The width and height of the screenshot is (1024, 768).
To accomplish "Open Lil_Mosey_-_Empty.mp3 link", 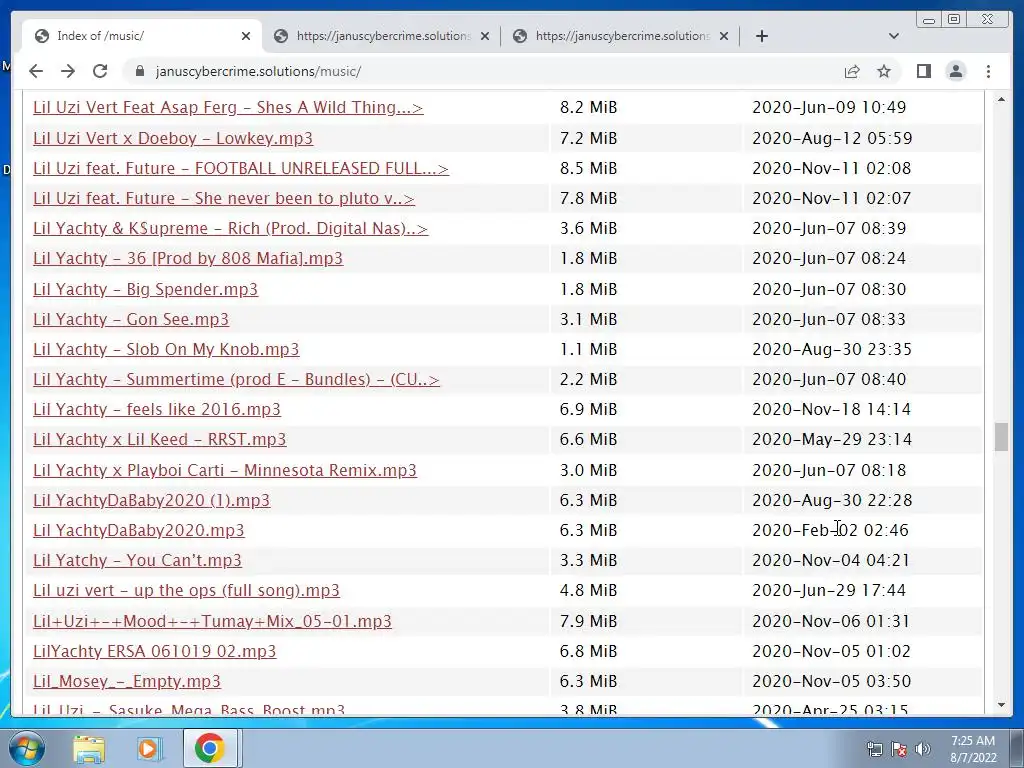I will pyautogui.click(x=127, y=681).
